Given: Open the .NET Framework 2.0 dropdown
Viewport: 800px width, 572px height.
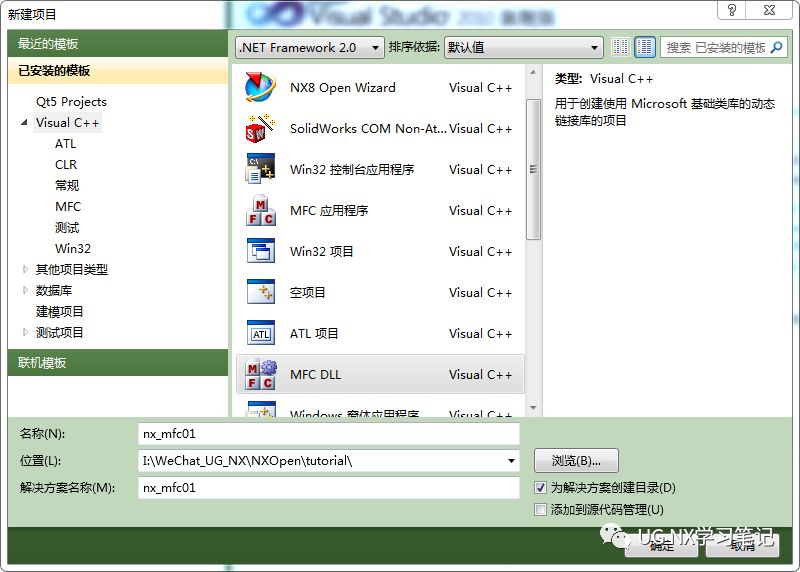Looking at the screenshot, I should 310,47.
